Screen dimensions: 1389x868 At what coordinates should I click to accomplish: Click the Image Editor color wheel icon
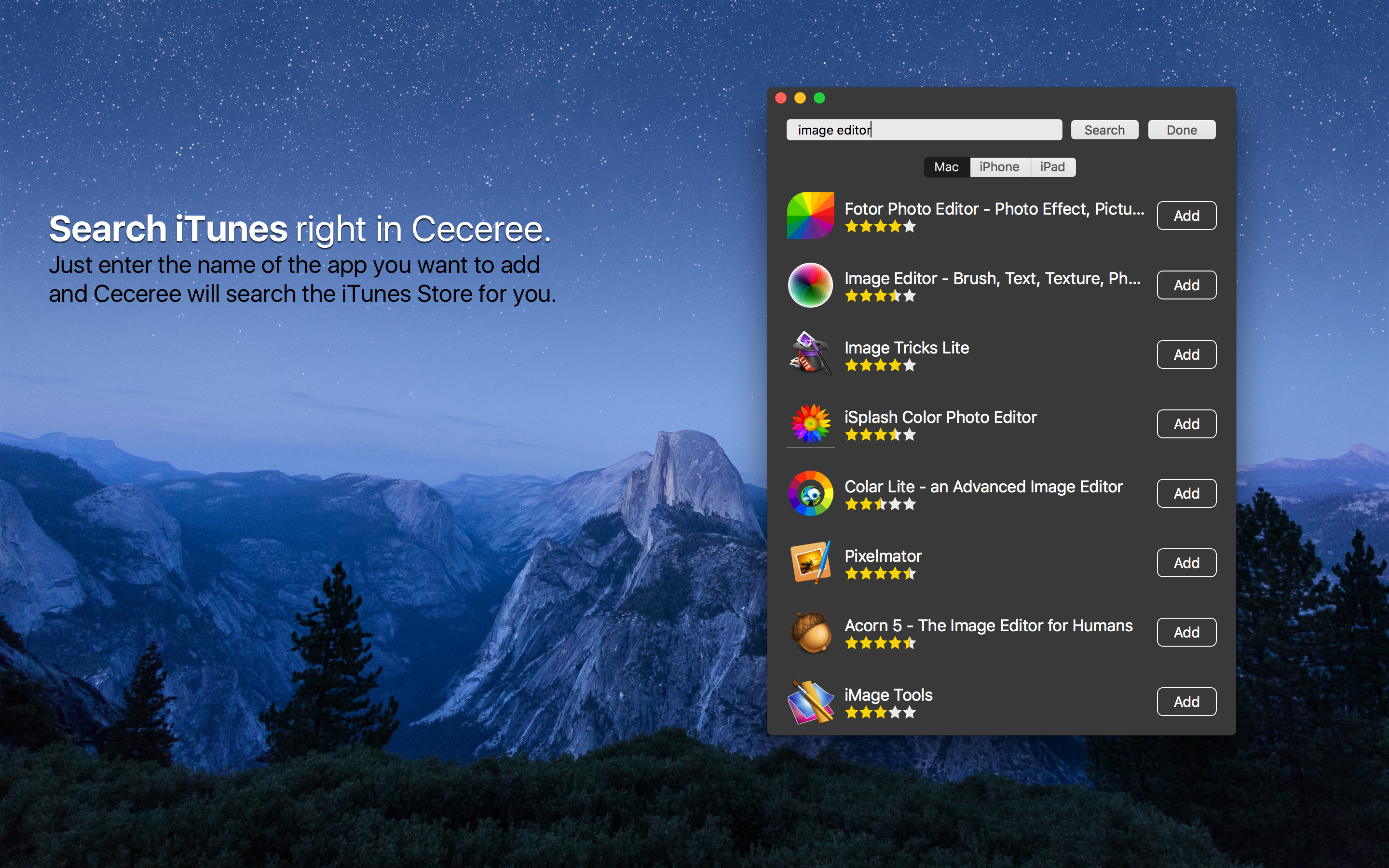(810, 285)
